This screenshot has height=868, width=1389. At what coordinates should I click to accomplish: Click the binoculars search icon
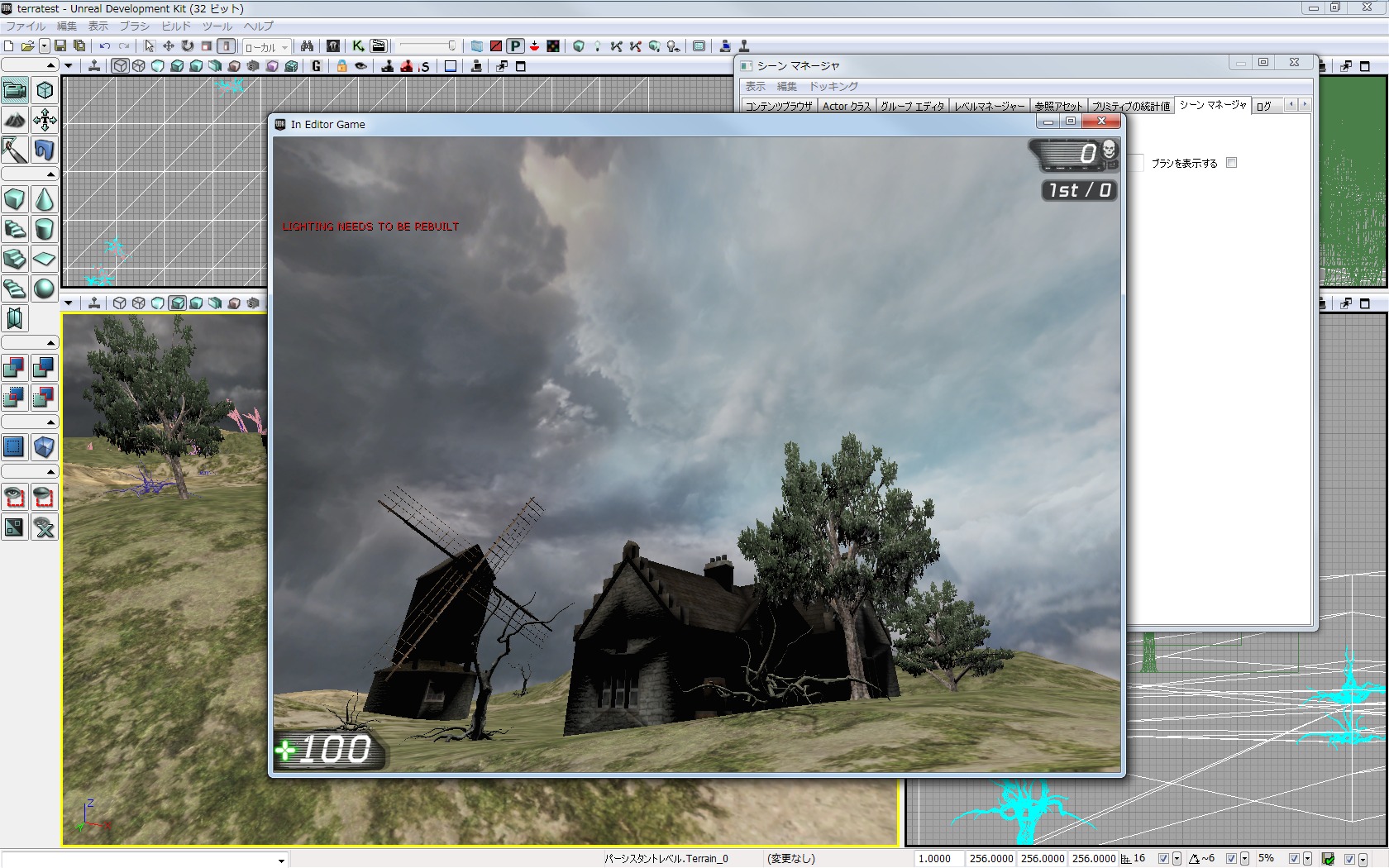coord(307,46)
